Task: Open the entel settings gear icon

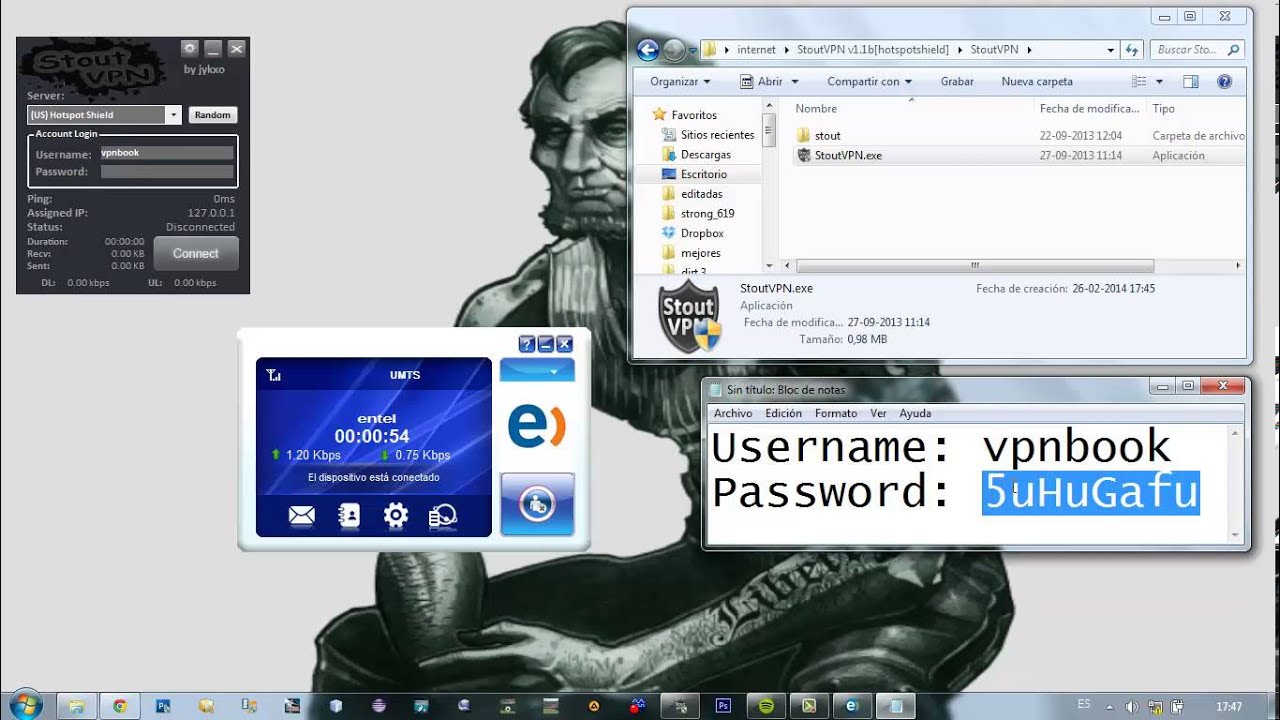Action: pyautogui.click(x=396, y=515)
